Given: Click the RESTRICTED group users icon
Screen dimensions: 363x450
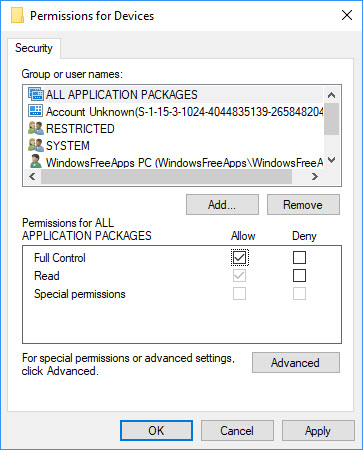Looking at the screenshot, I should 36,128.
